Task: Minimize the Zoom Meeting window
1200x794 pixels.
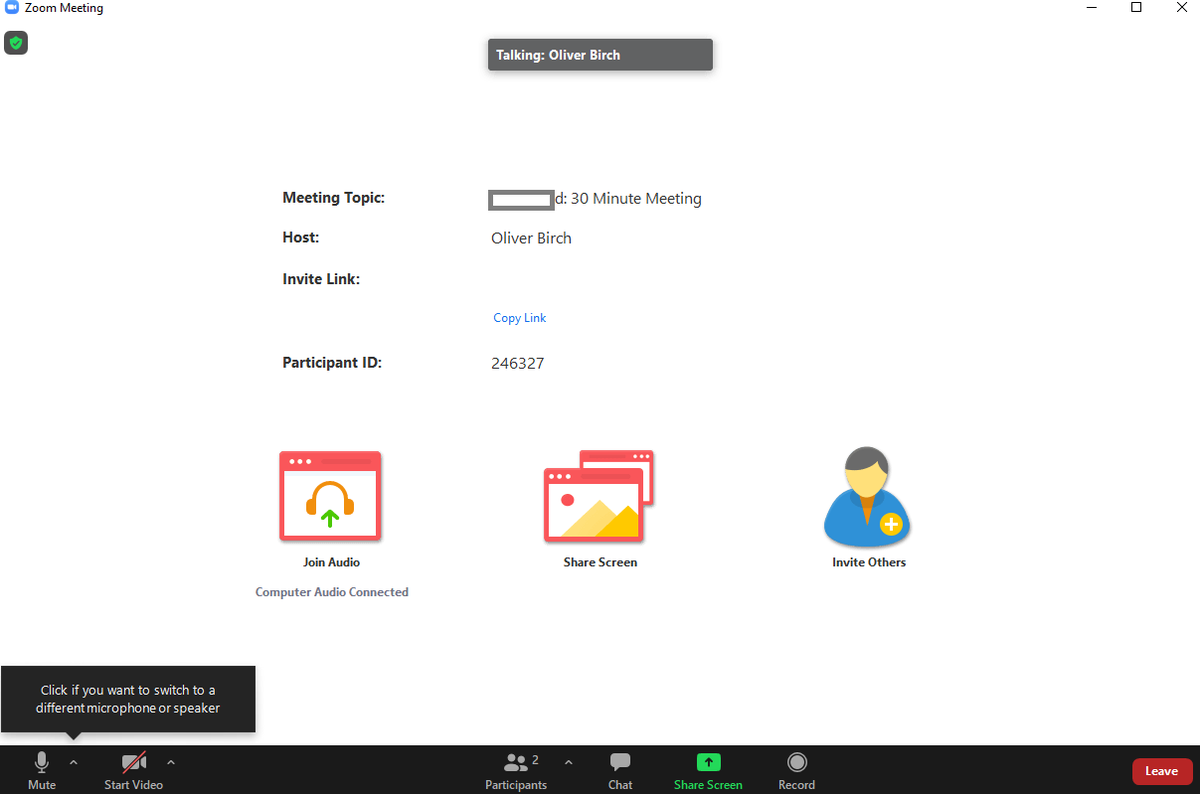Action: [x=1092, y=8]
